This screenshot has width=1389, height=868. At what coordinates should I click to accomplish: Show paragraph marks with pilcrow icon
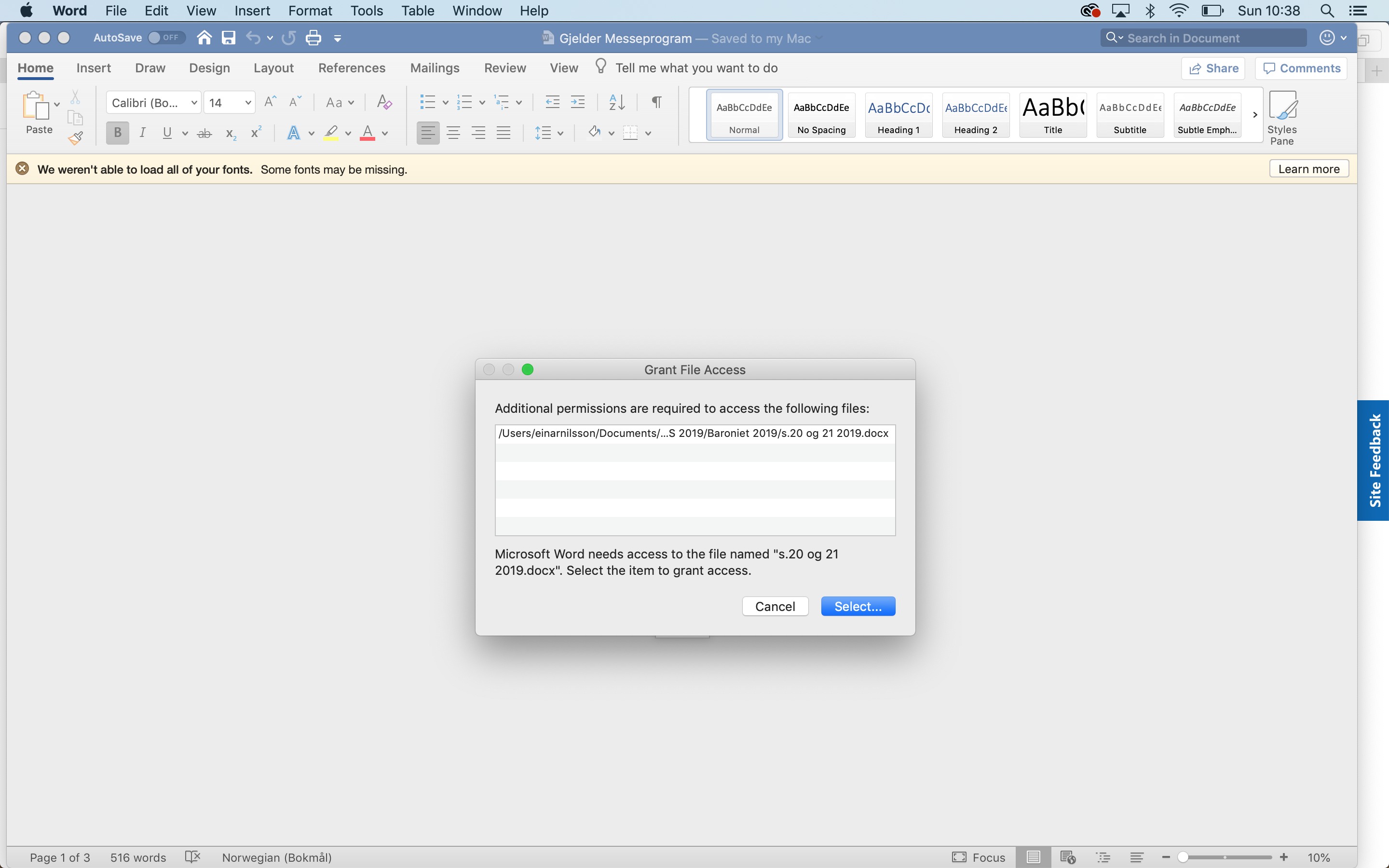[656, 102]
